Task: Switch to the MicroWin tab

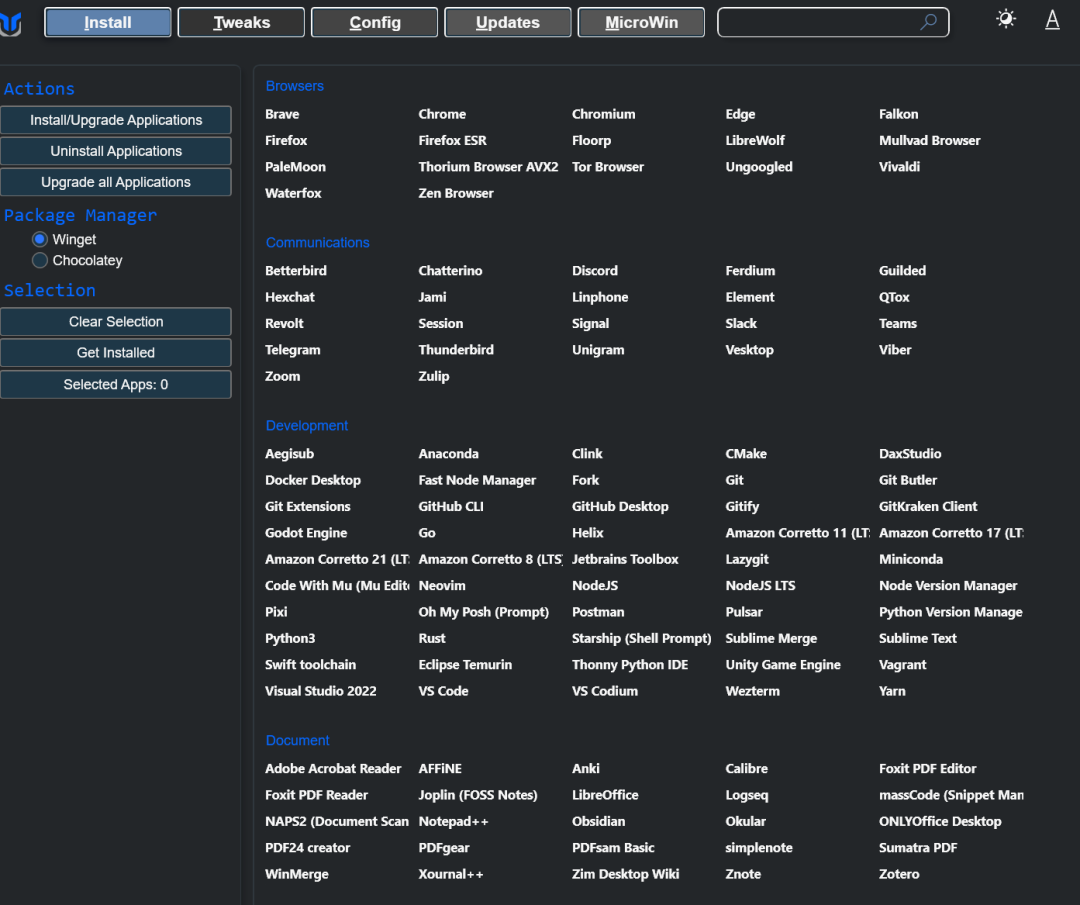Action: point(641,23)
